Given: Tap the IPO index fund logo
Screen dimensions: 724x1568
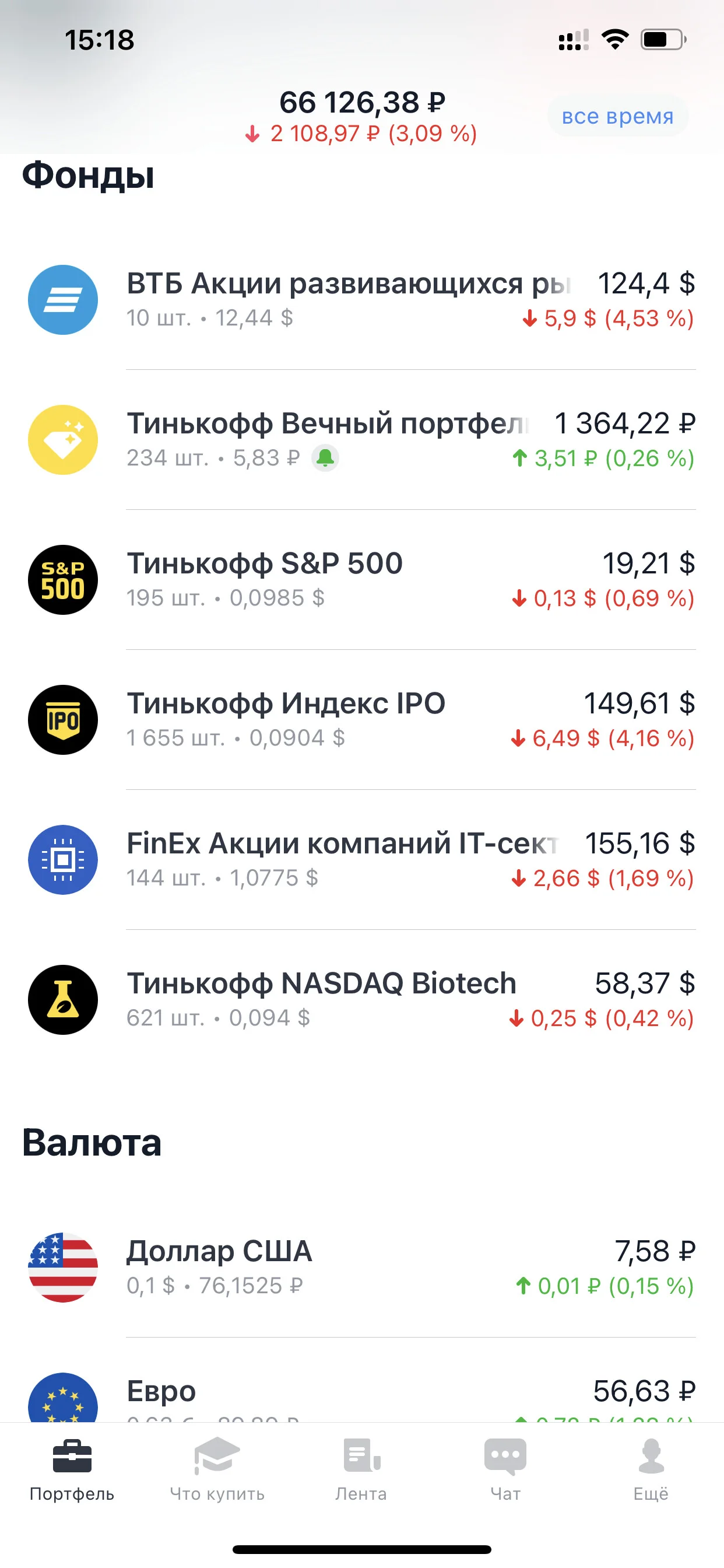Looking at the screenshot, I should [x=63, y=719].
